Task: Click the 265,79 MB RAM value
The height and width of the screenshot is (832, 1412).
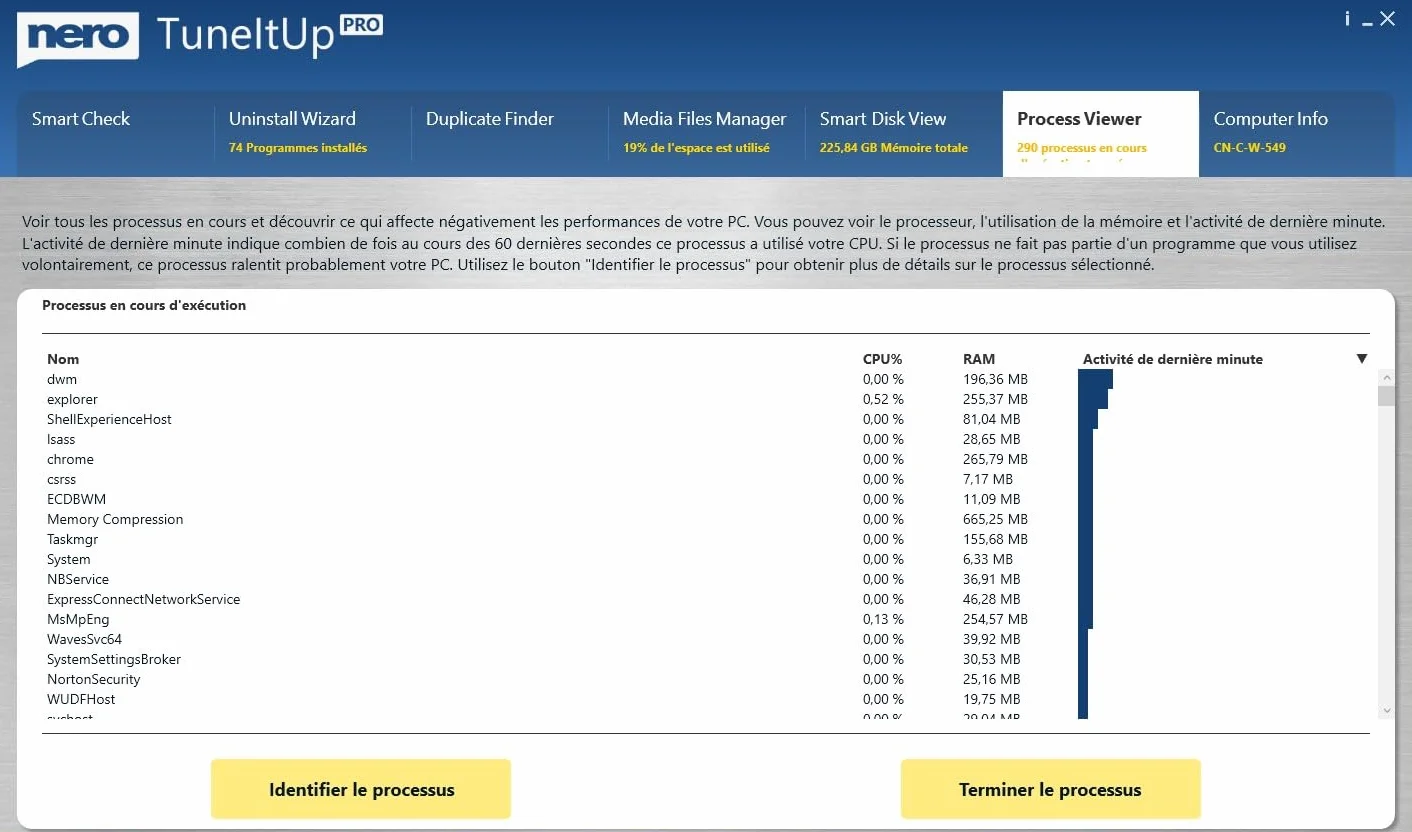Action: (x=995, y=459)
